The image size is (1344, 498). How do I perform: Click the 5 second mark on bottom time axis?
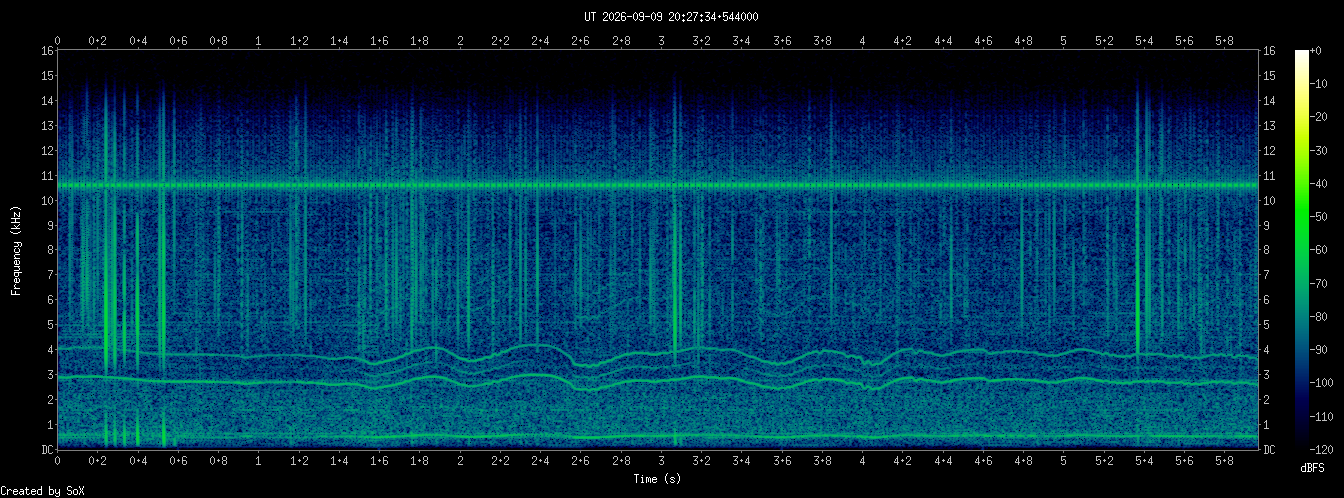[x=1063, y=461]
